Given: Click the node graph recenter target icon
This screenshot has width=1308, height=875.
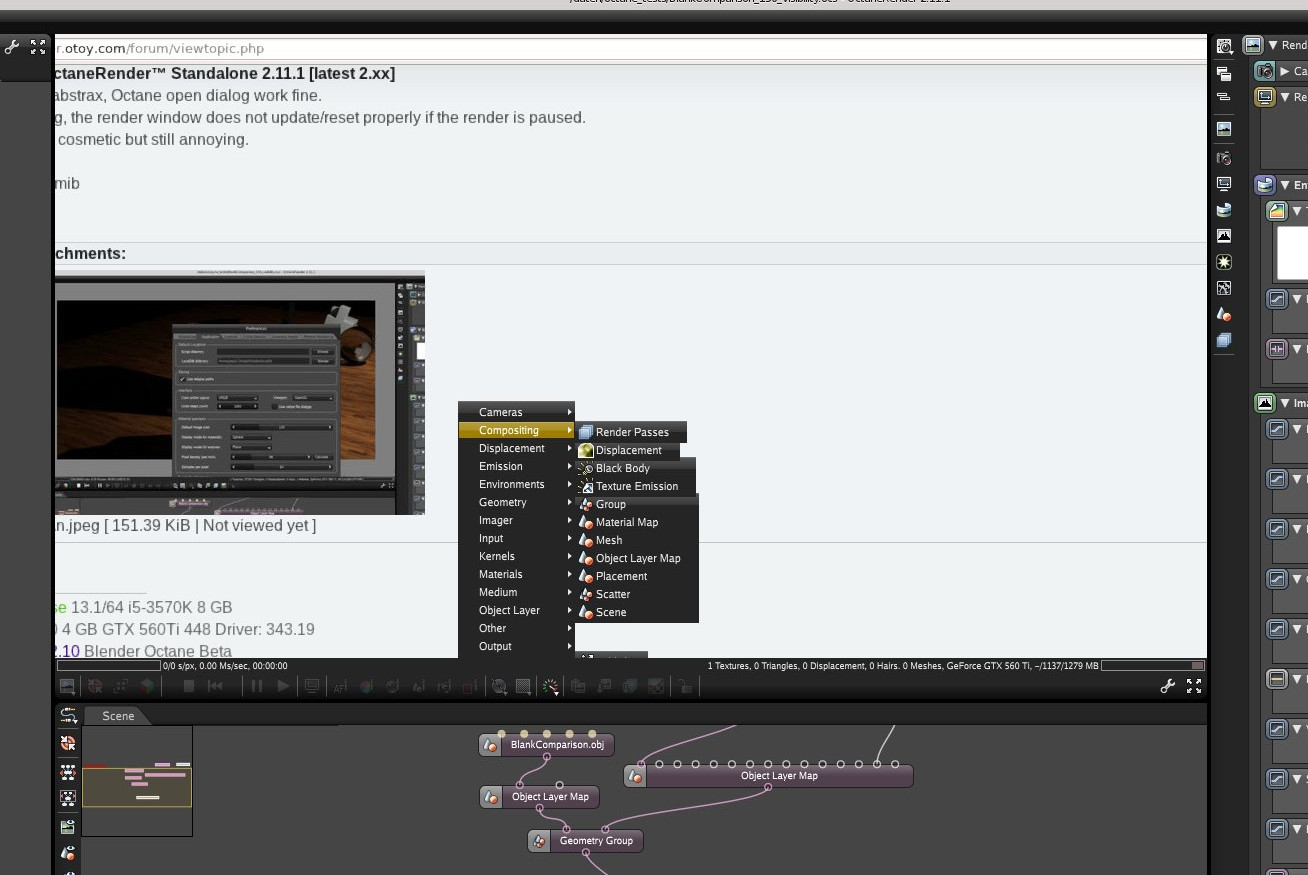Looking at the screenshot, I should click(x=68, y=742).
